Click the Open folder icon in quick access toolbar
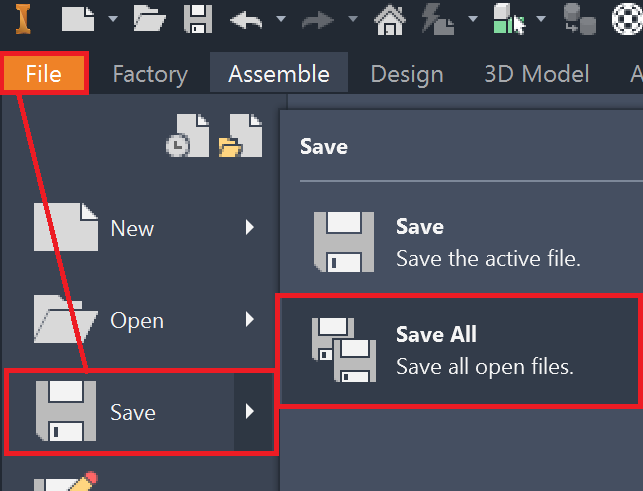Screen dimensions: 643x491 pyautogui.click(x=149, y=17)
